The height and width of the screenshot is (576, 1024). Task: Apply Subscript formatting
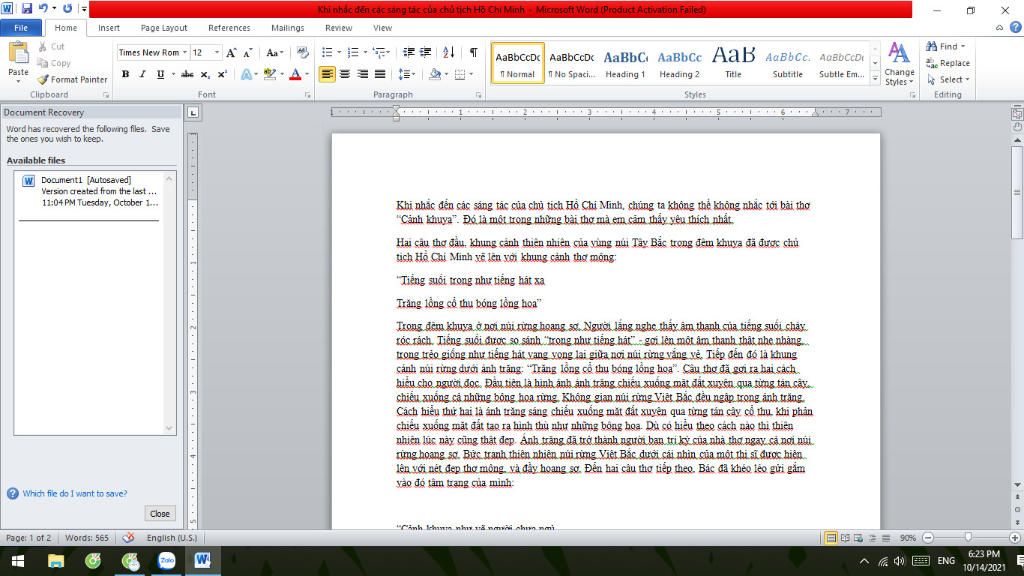[205, 74]
